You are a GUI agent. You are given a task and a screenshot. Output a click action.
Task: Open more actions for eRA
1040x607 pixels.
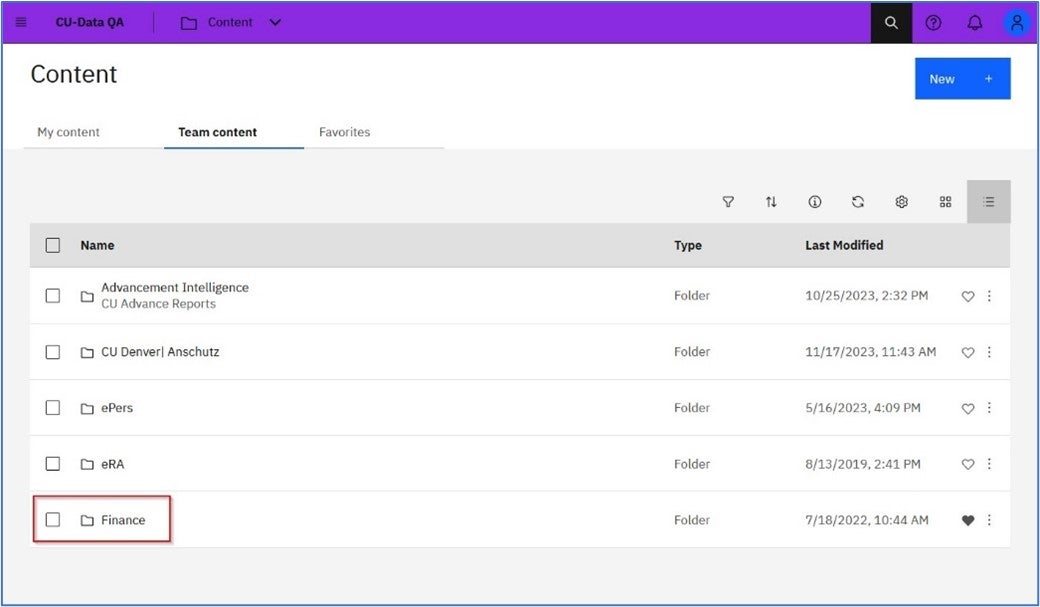989,464
